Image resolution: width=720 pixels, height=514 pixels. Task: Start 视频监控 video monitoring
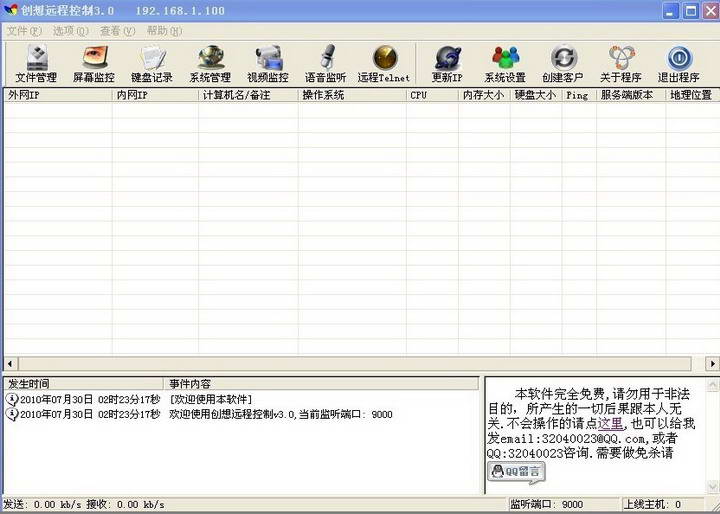coord(268,63)
